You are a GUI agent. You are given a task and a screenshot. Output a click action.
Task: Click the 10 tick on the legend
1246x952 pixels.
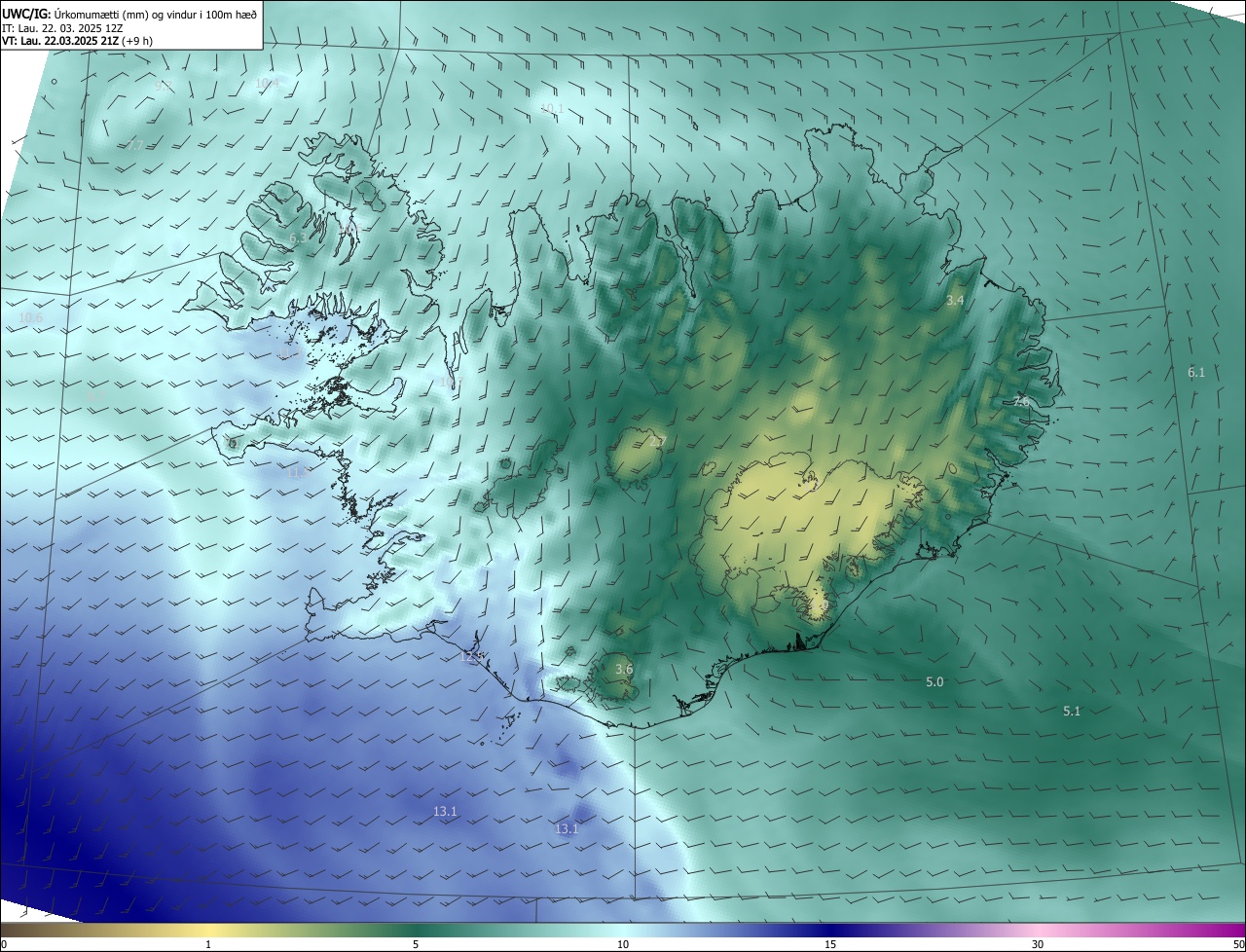click(623, 944)
